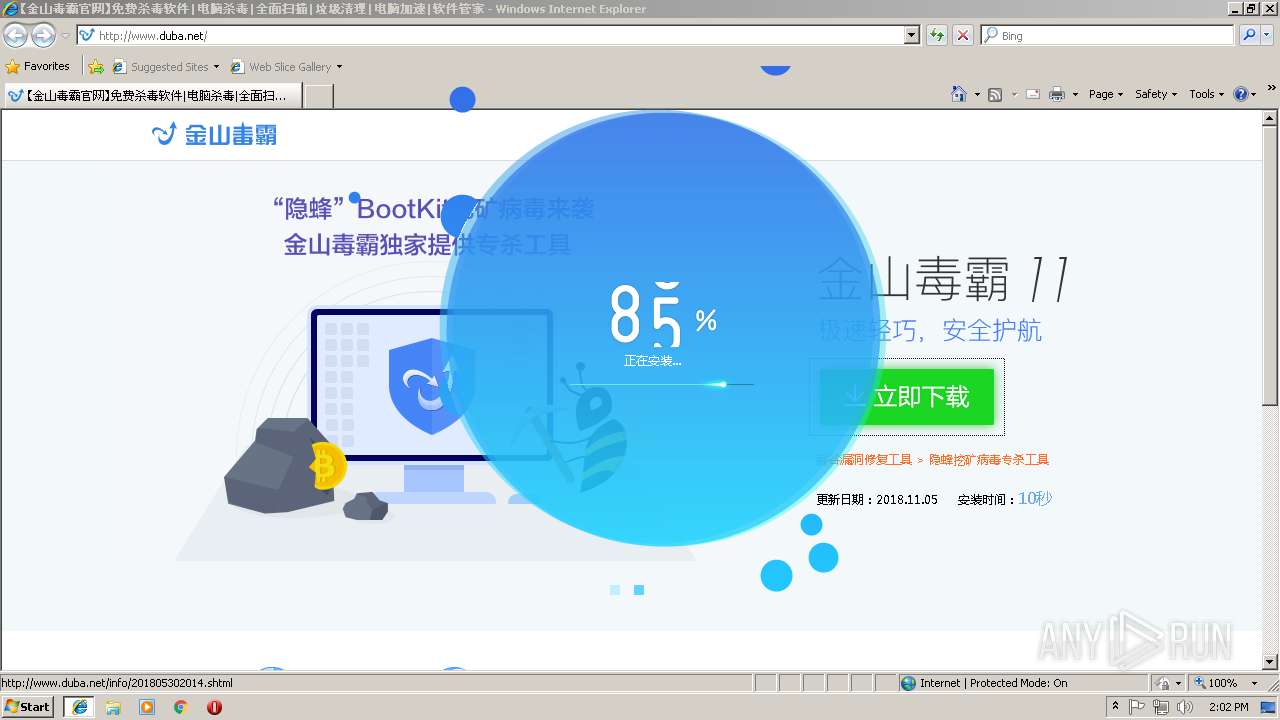Expand Suggested Sites dropdown
This screenshot has height=720, width=1280.
[216, 67]
